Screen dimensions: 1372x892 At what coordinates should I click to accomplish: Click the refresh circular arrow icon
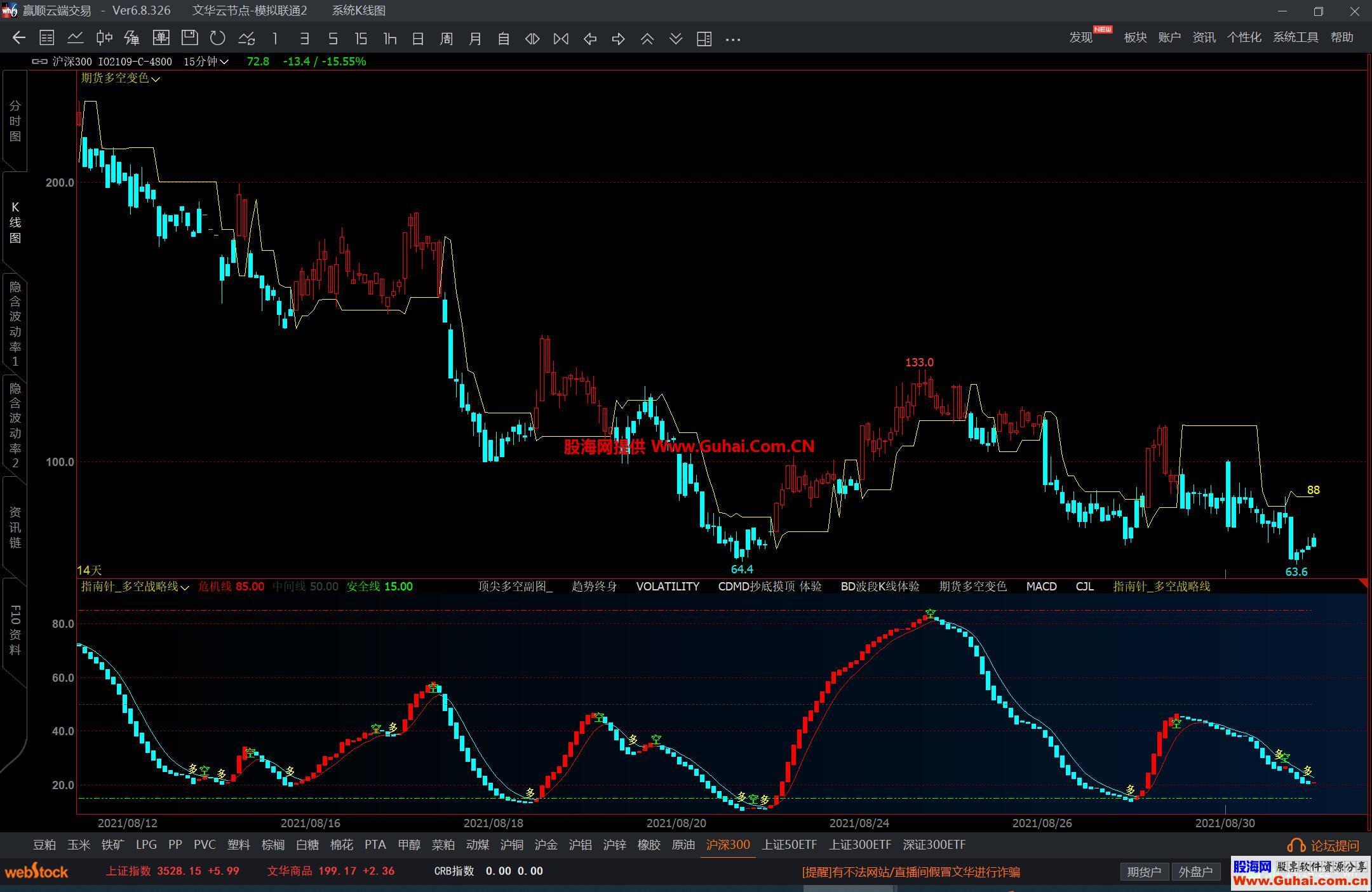(218, 38)
